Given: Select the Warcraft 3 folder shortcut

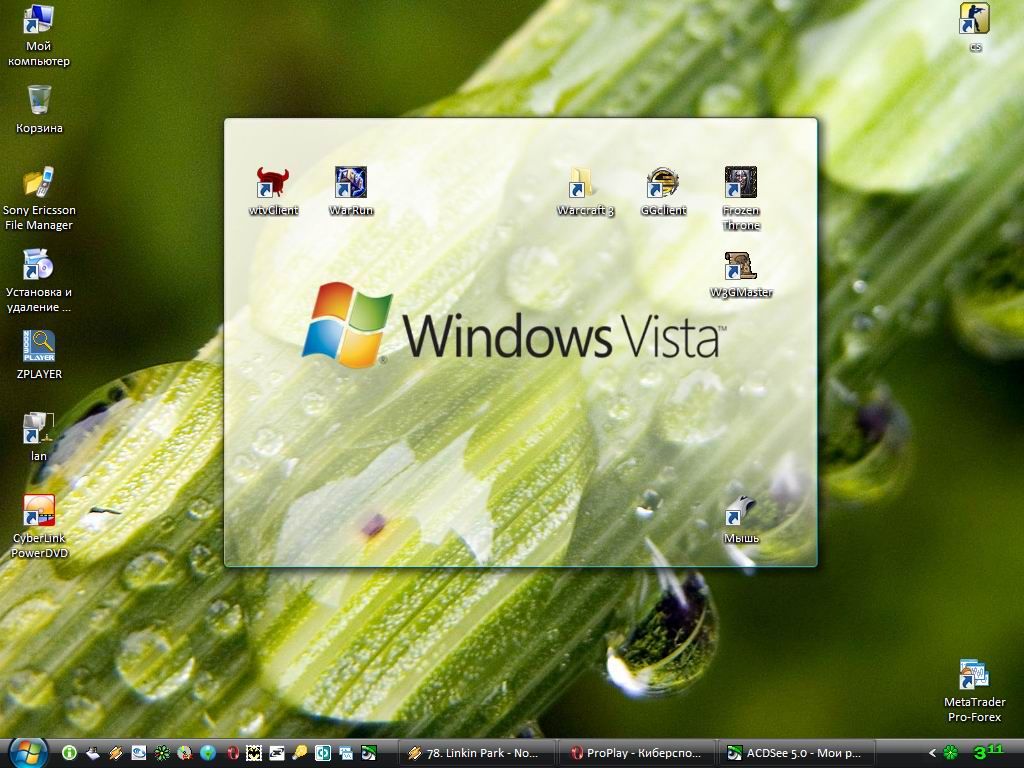Looking at the screenshot, I should pos(585,191).
